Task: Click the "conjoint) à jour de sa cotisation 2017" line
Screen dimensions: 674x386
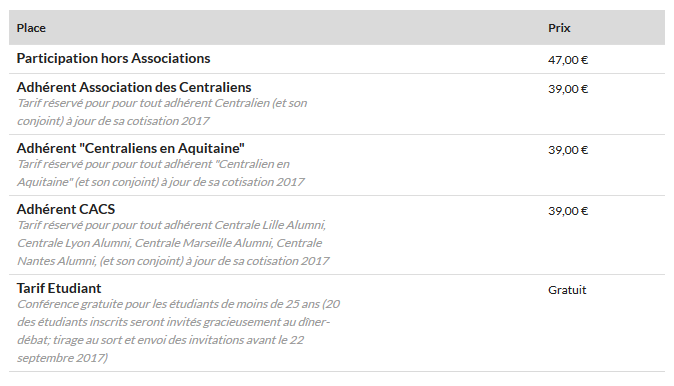Action: (x=113, y=121)
